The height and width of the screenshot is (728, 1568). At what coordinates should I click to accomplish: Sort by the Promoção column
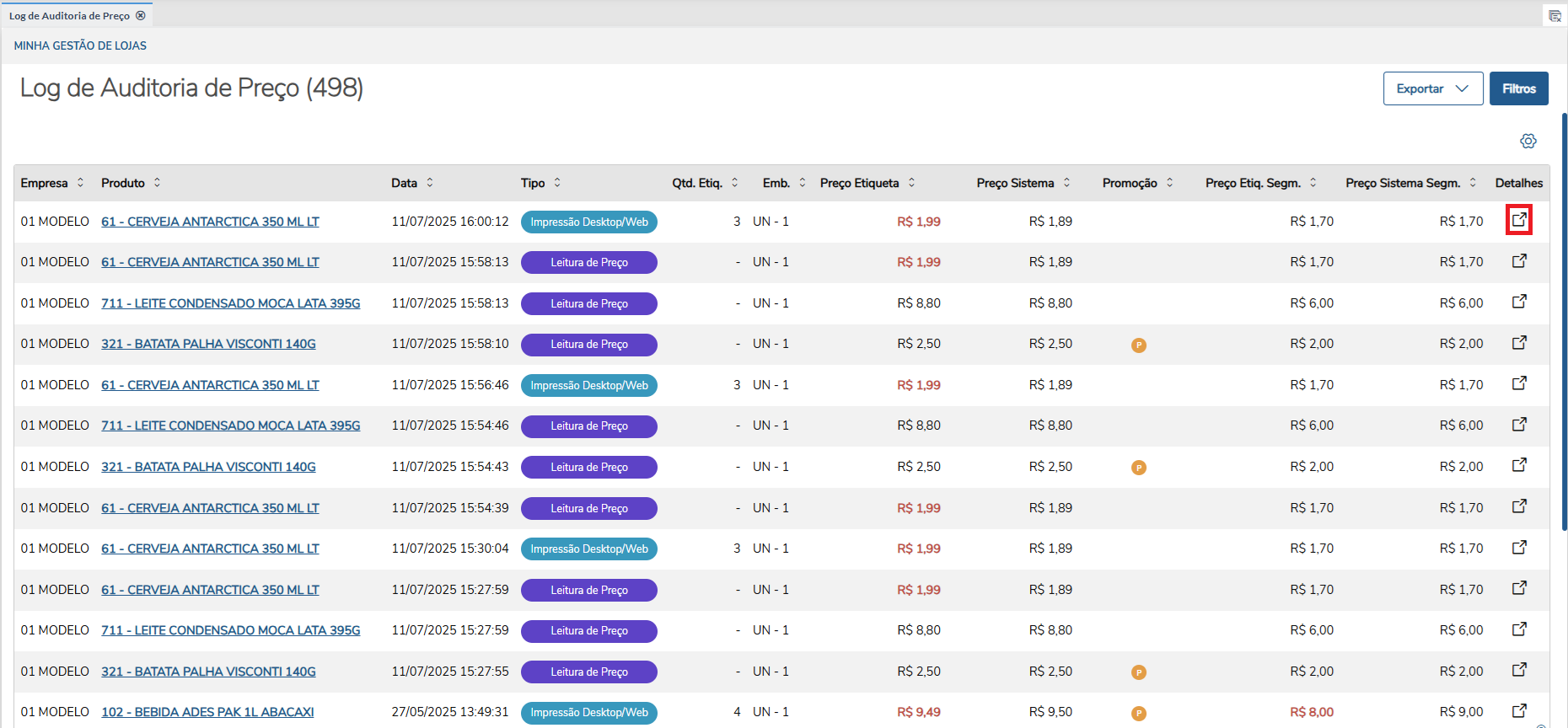tap(1137, 183)
